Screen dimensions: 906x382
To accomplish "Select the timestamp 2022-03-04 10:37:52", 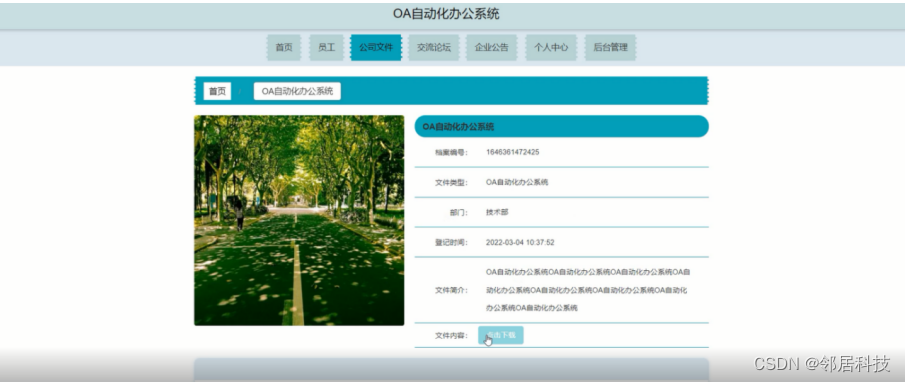I will [520, 242].
